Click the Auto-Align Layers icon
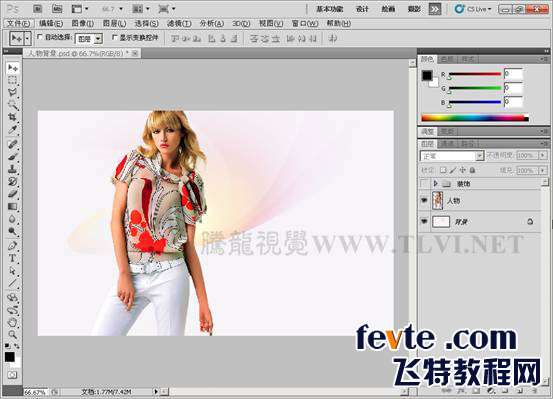The height and width of the screenshot is (399, 553). point(332,38)
